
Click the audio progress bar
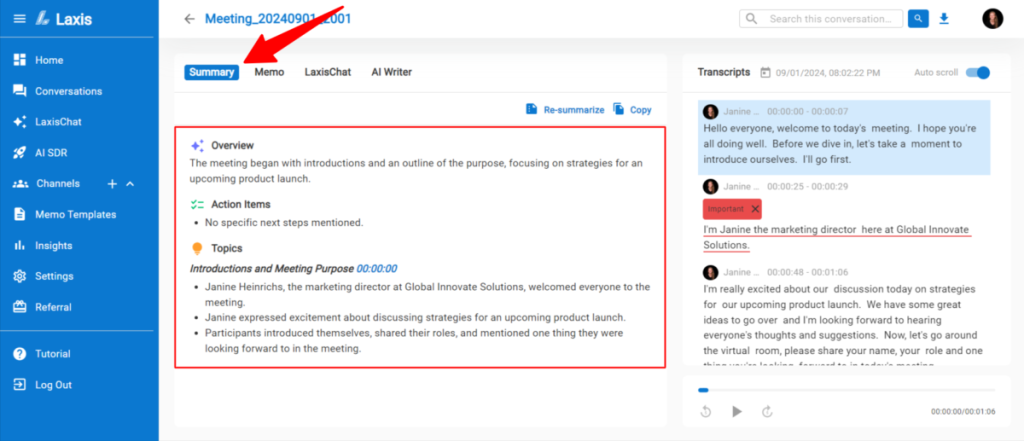845,390
